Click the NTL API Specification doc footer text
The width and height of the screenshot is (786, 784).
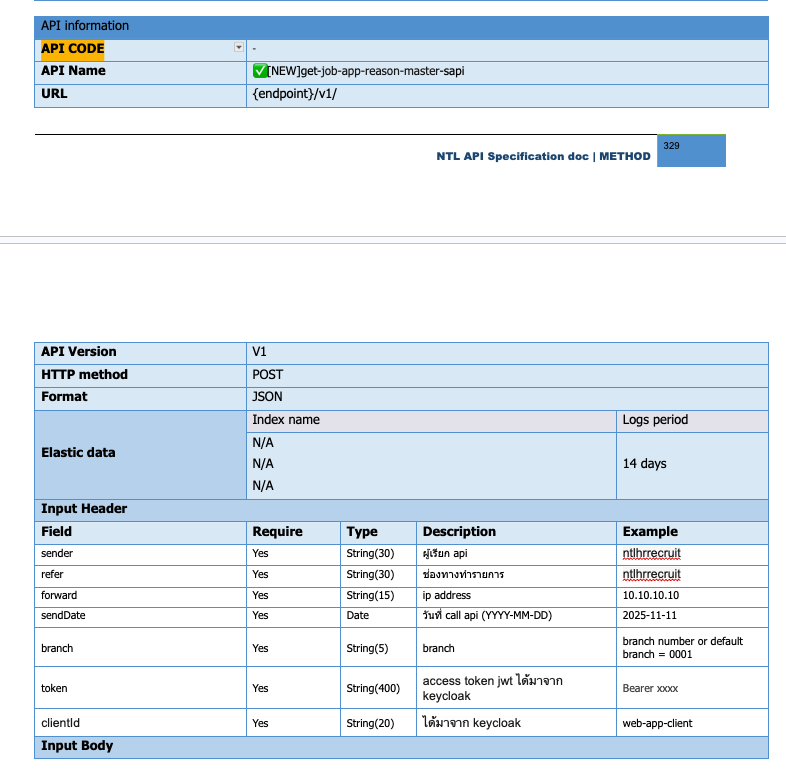(543, 157)
